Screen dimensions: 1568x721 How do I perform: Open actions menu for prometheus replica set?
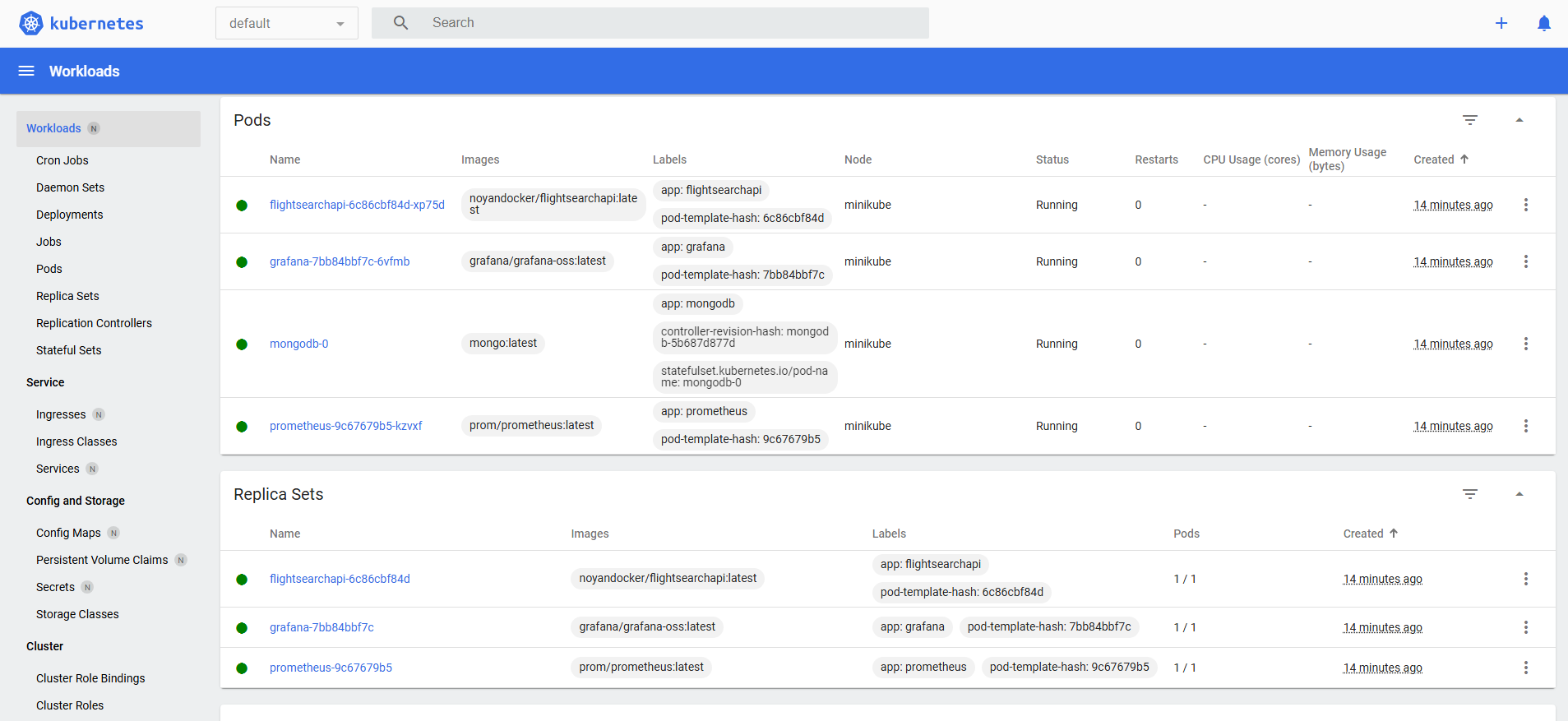coord(1526,668)
